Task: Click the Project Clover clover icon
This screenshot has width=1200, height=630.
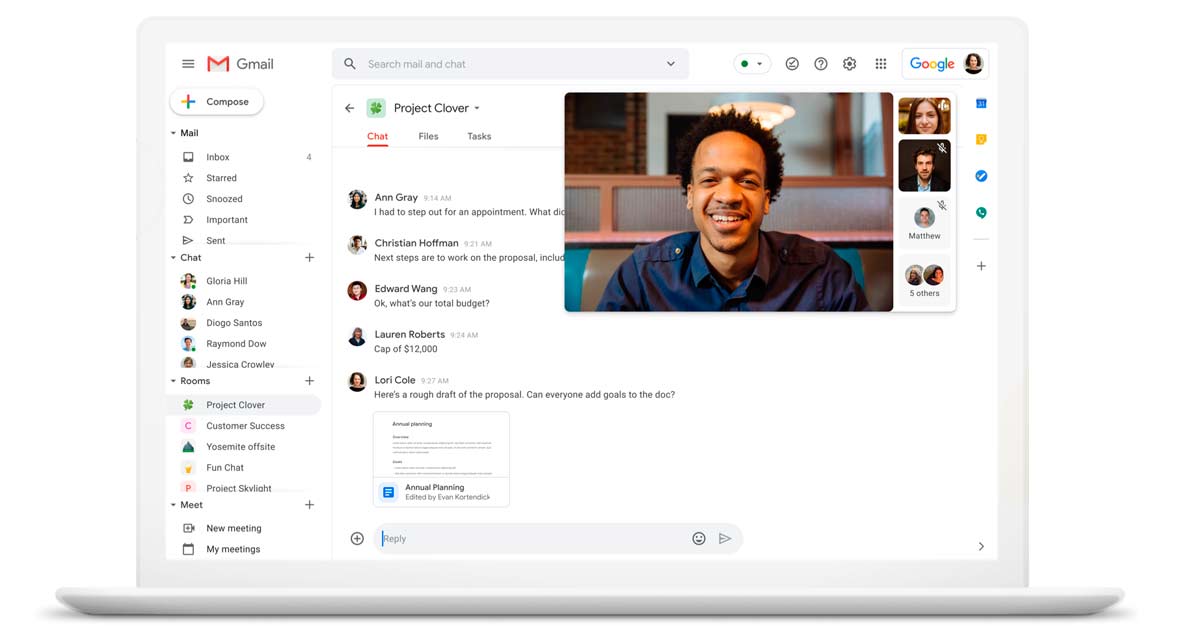Action: click(x=376, y=108)
